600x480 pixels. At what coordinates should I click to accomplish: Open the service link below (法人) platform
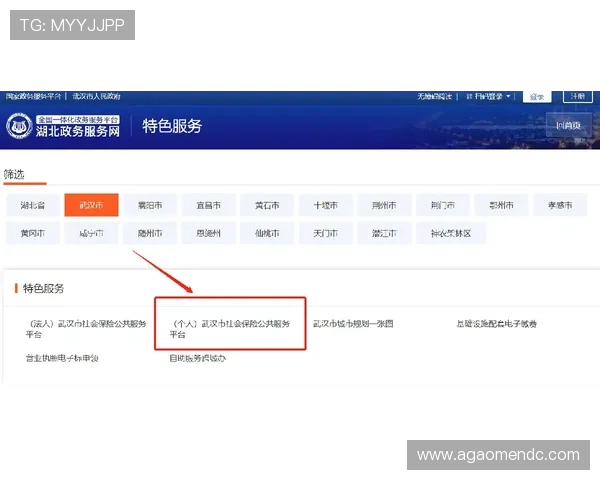click(x=62, y=358)
